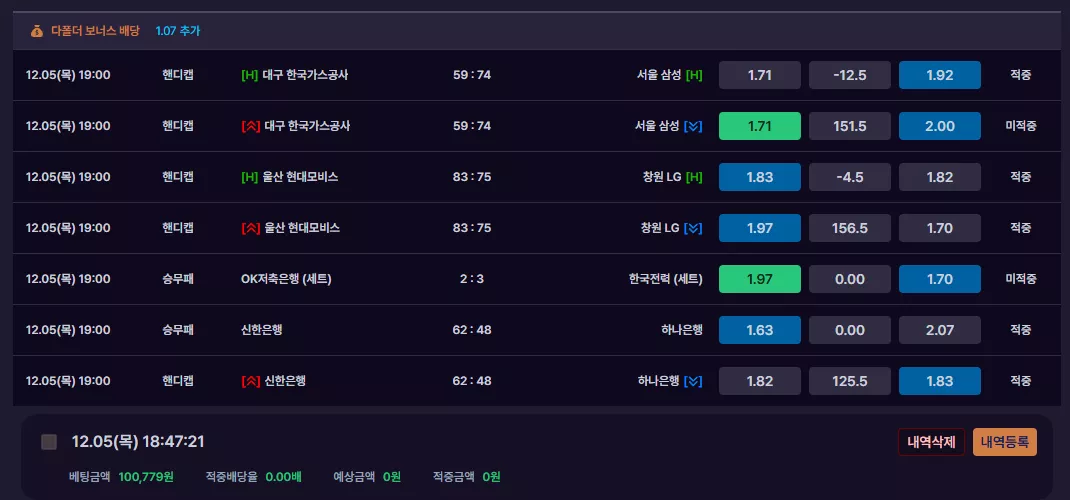Click the 0.00배 winning odds value
The image size is (1070, 500).
[283, 477]
